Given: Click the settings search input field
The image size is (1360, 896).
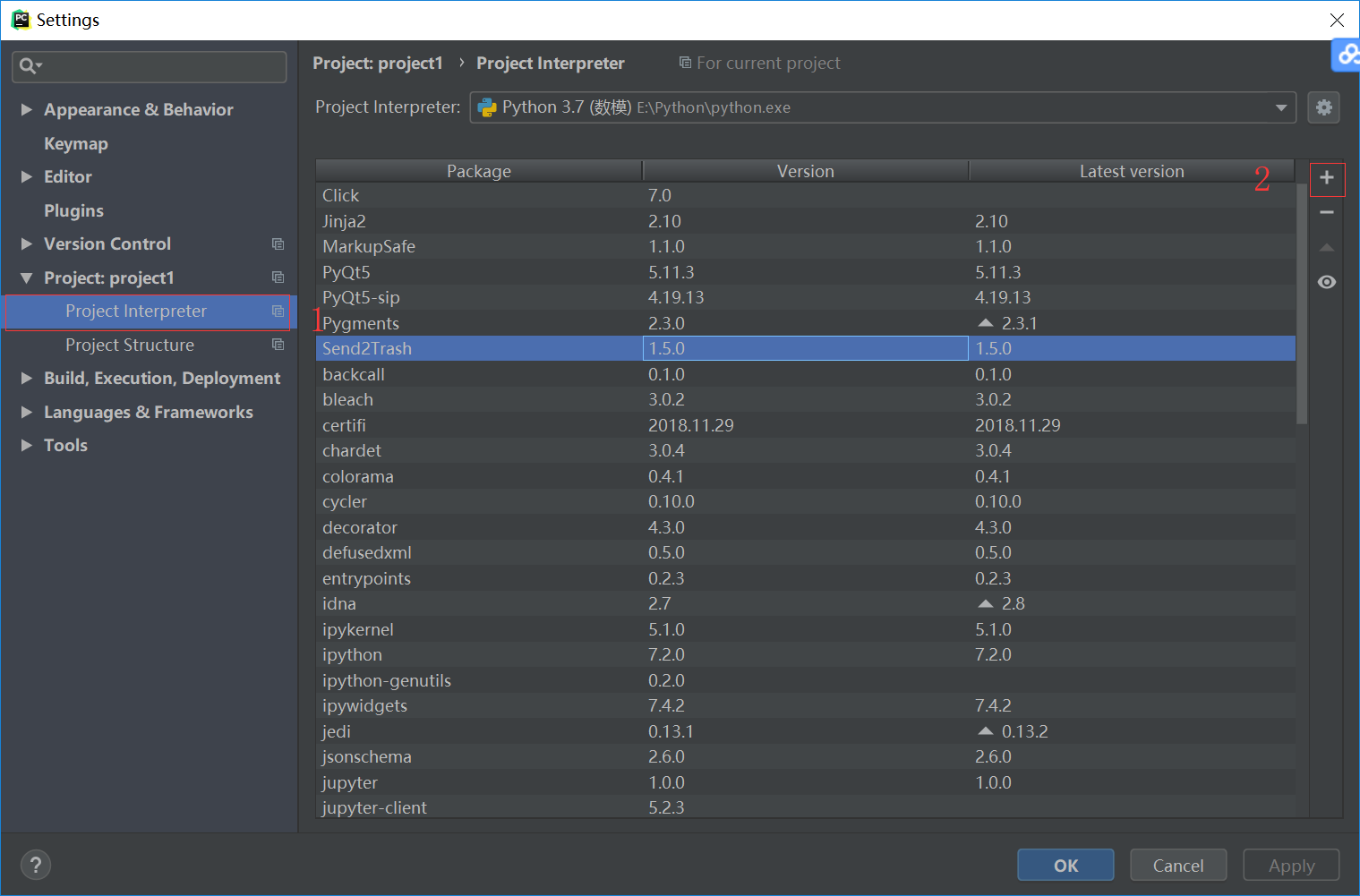Looking at the screenshot, I should (x=150, y=66).
